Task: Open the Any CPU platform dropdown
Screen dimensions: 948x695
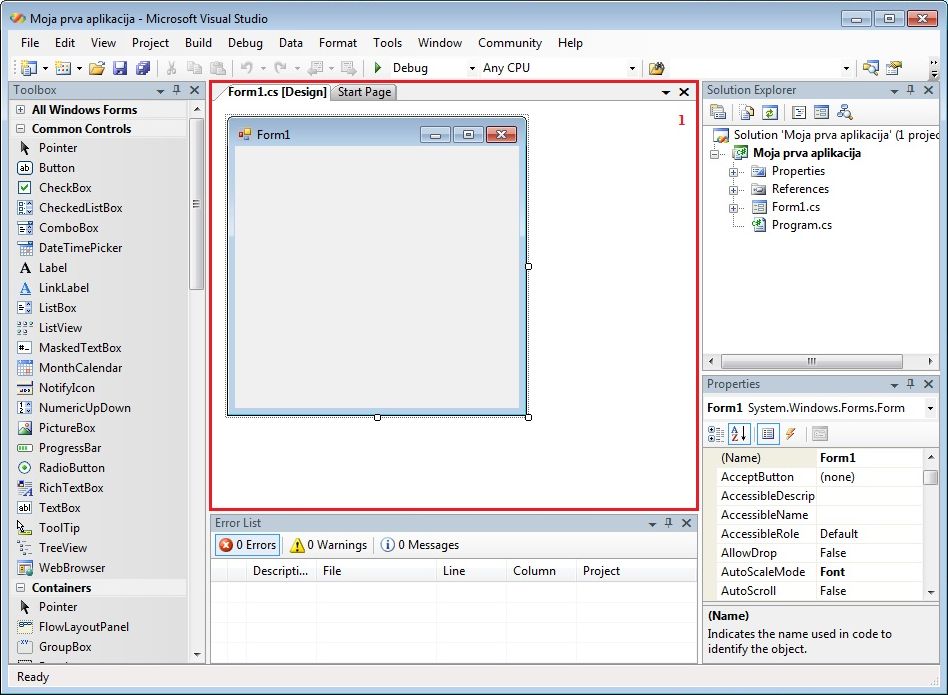Action: pos(632,68)
